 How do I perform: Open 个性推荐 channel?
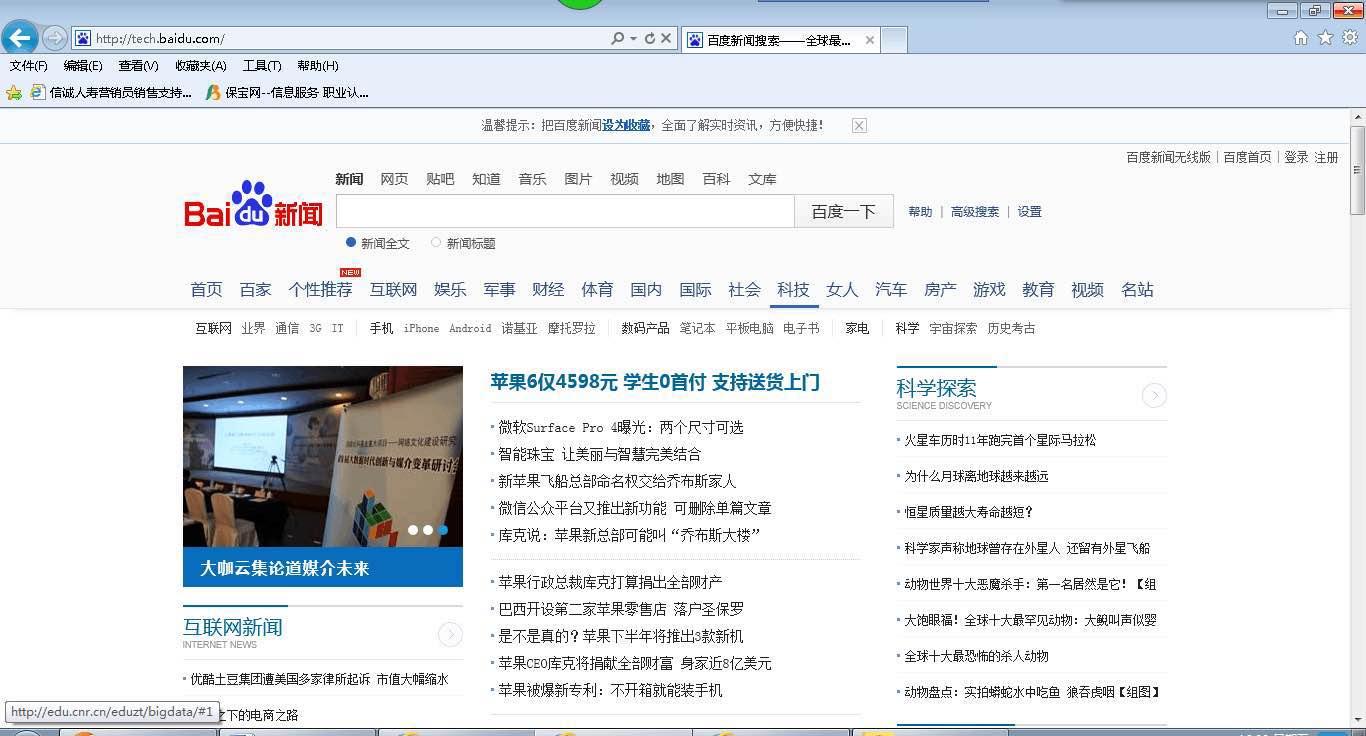(320, 289)
